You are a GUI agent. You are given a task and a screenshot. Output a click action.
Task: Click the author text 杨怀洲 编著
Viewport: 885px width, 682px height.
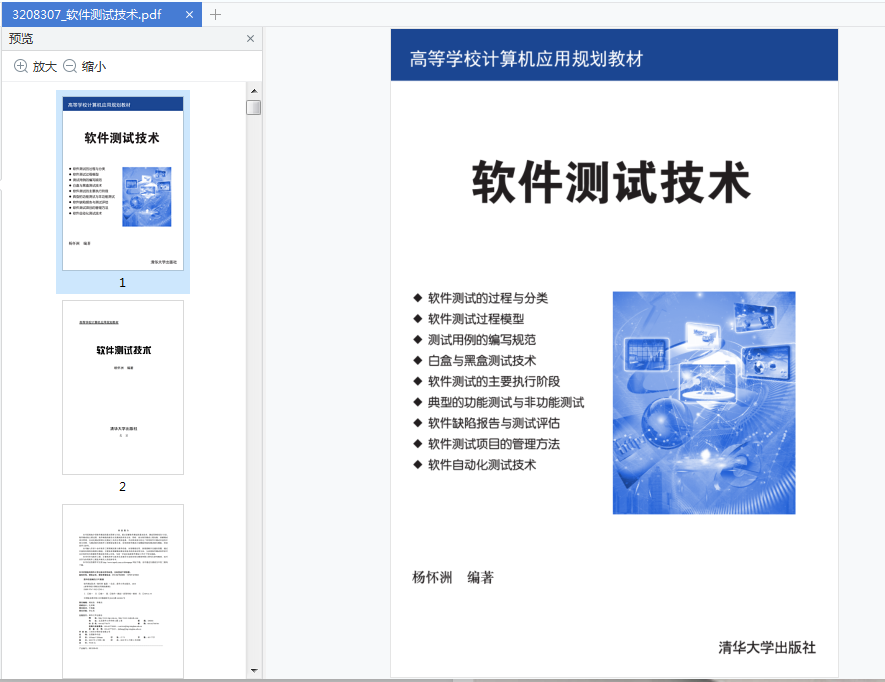coord(453,578)
